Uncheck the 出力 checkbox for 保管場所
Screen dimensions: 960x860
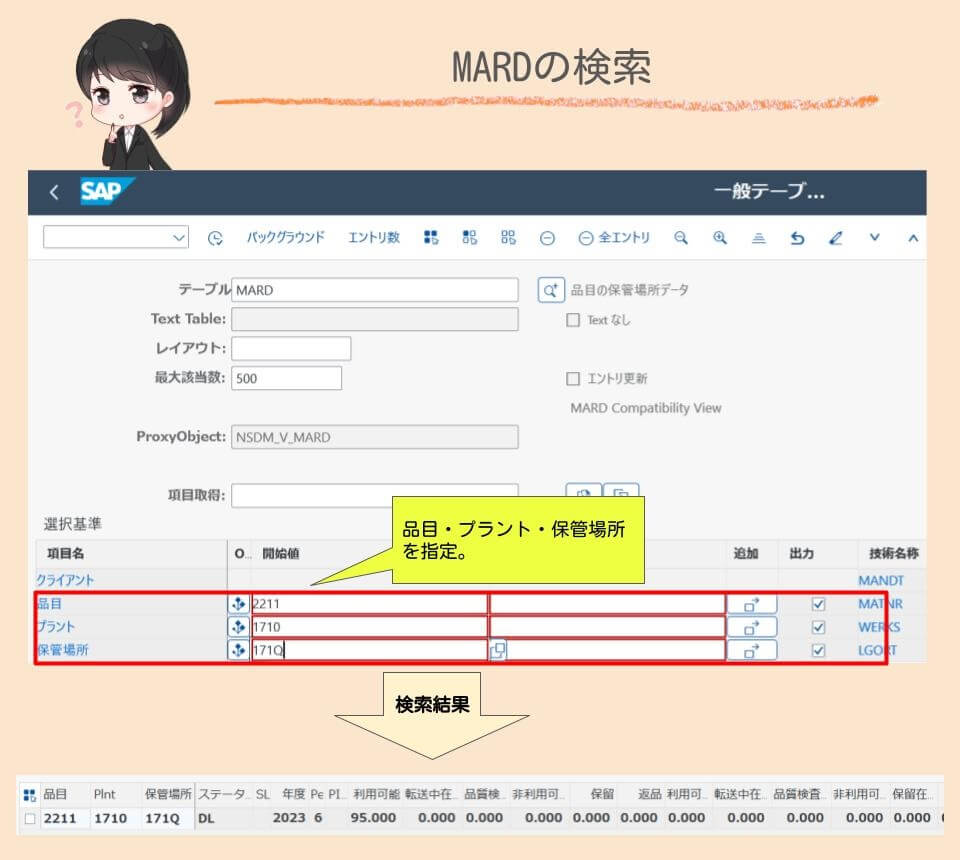[x=818, y=650]
